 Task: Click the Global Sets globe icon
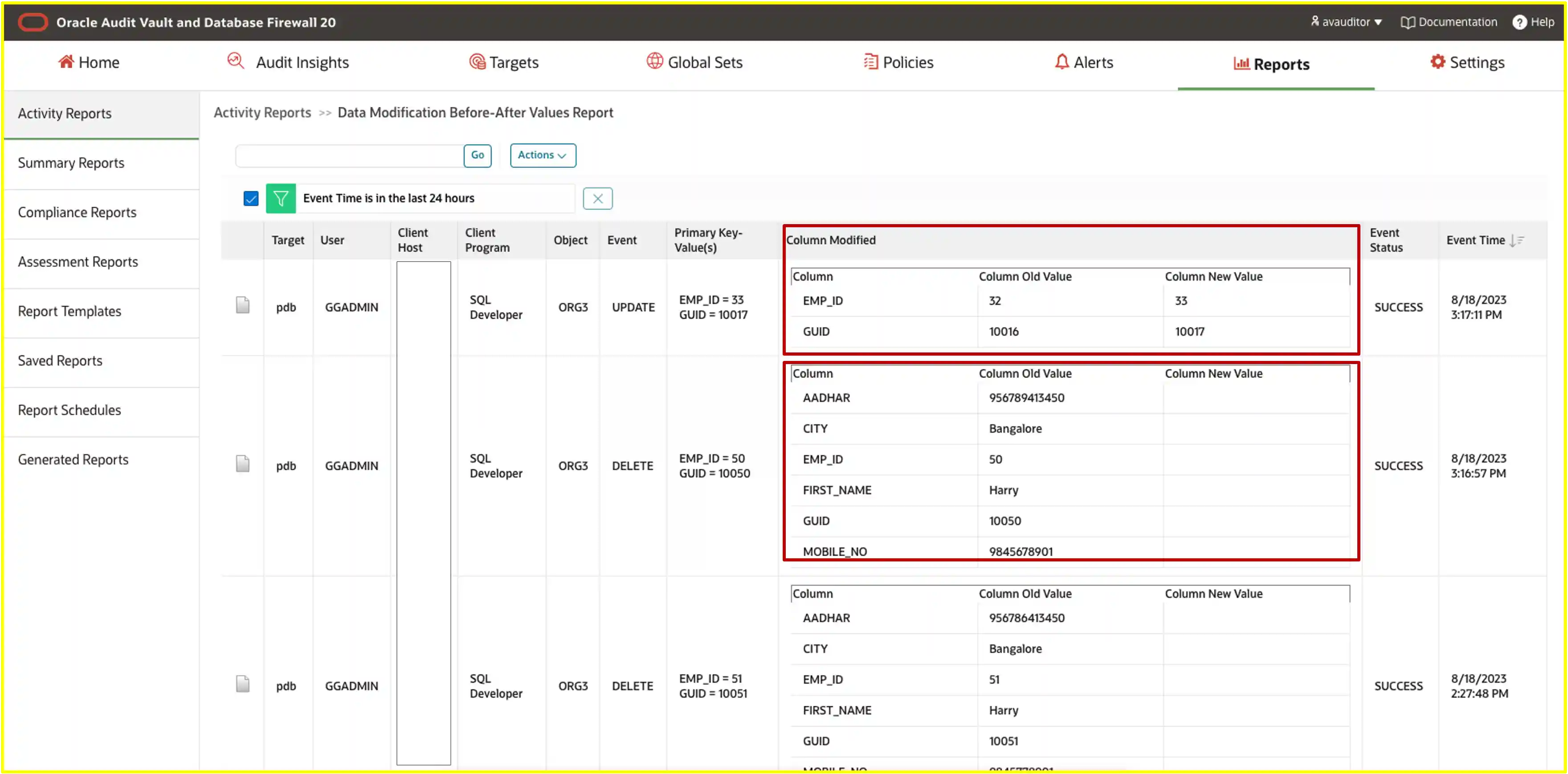[x=655, y=61]
